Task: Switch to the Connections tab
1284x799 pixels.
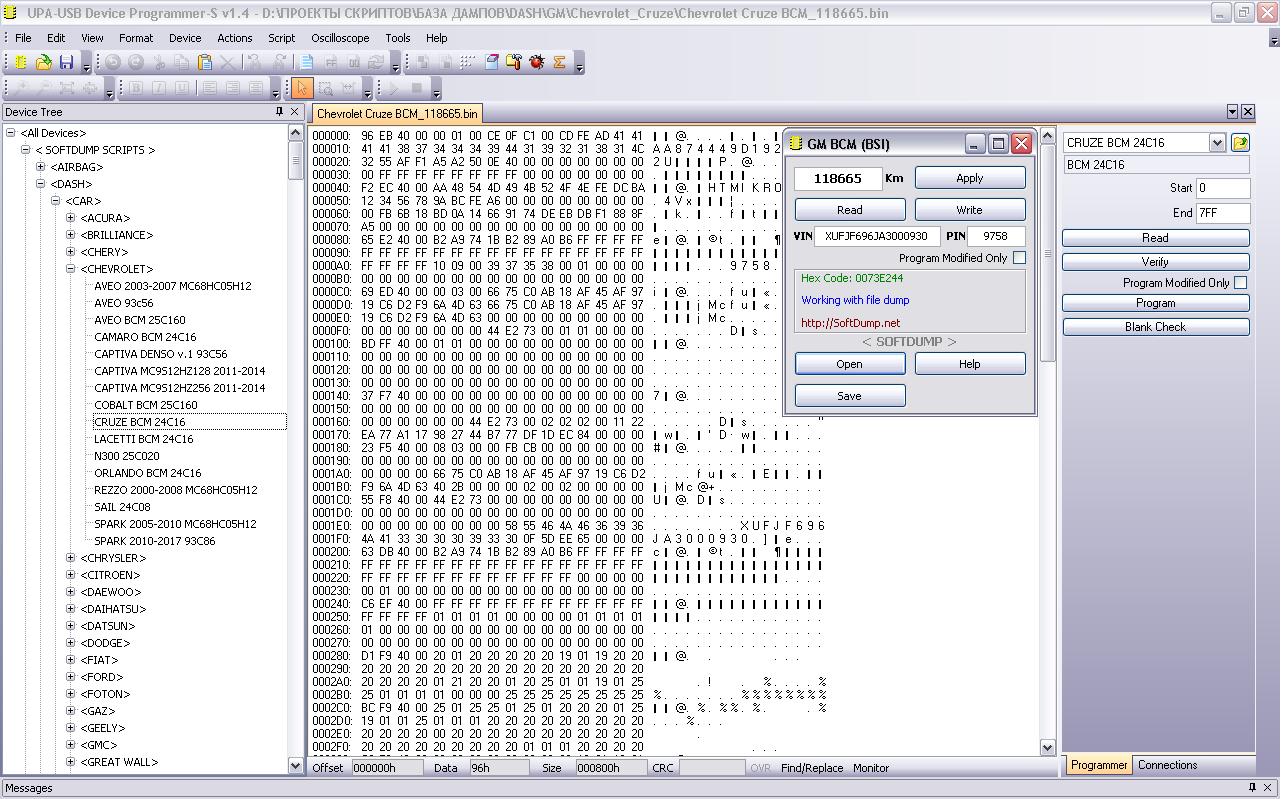Action: (x=1167, y=765)
